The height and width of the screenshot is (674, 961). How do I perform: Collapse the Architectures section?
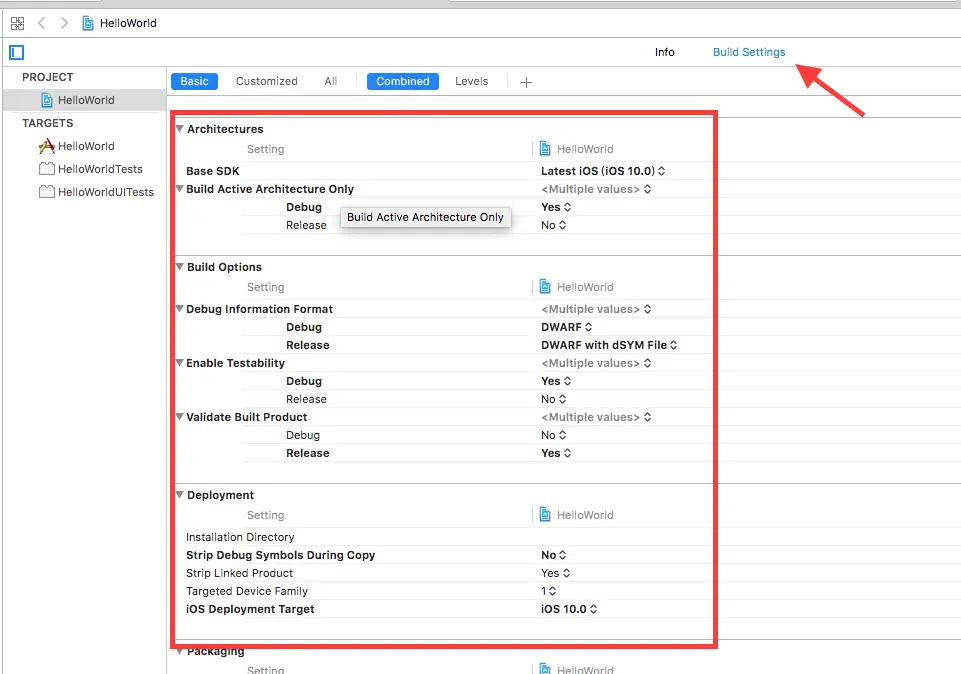[180, 129]
